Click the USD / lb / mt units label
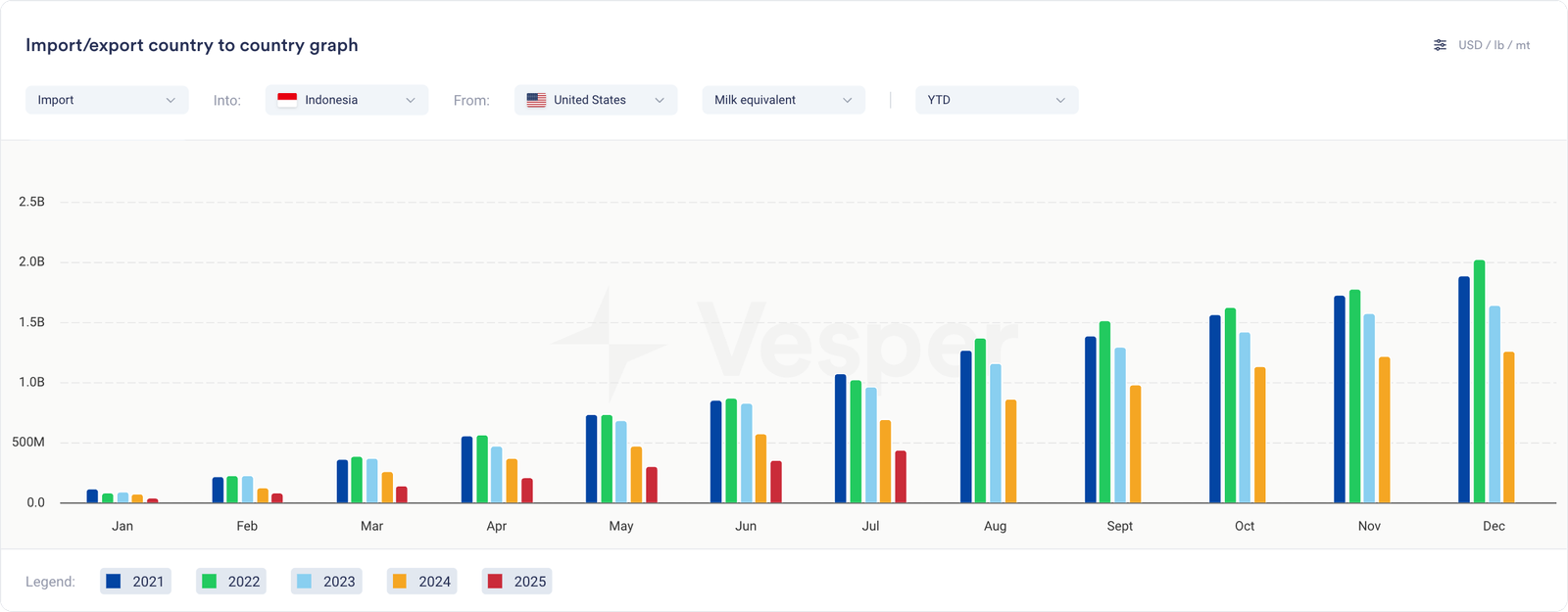The width and height of the screenshot is (1568, 612). (x=1494, y=45)
